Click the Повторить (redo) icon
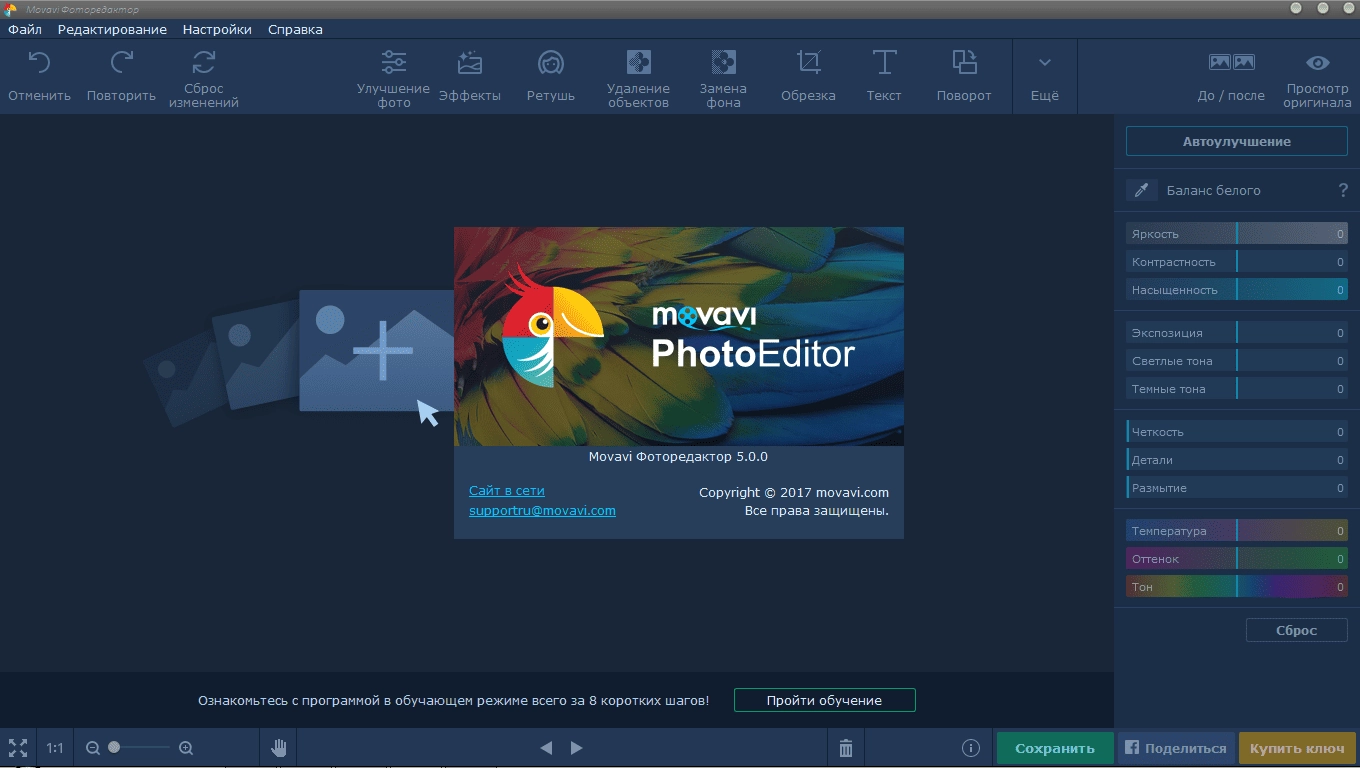The width and height of the screenshot is (1360, 768). pos(121,63)
